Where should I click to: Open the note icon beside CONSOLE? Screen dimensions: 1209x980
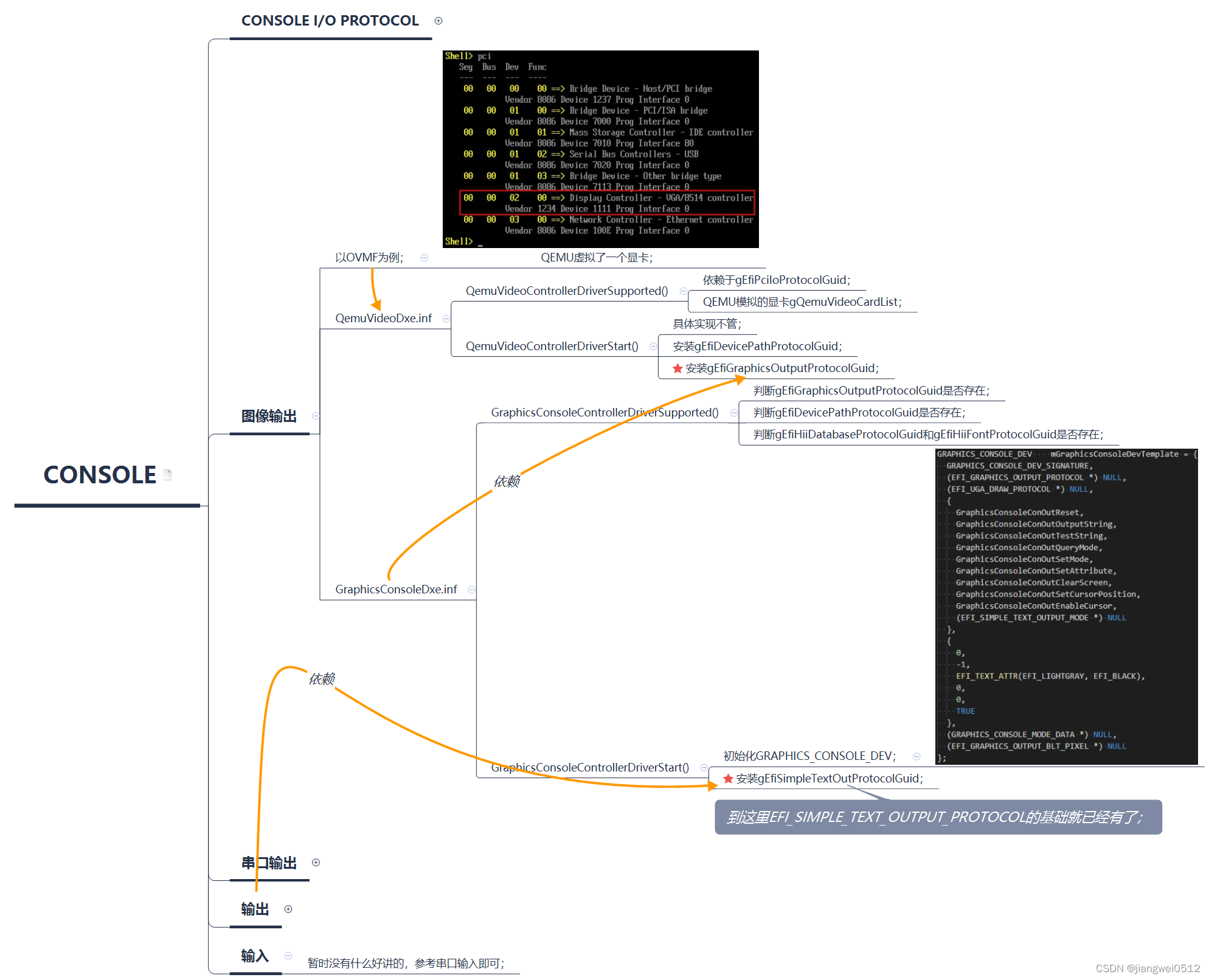coord(167,475)
